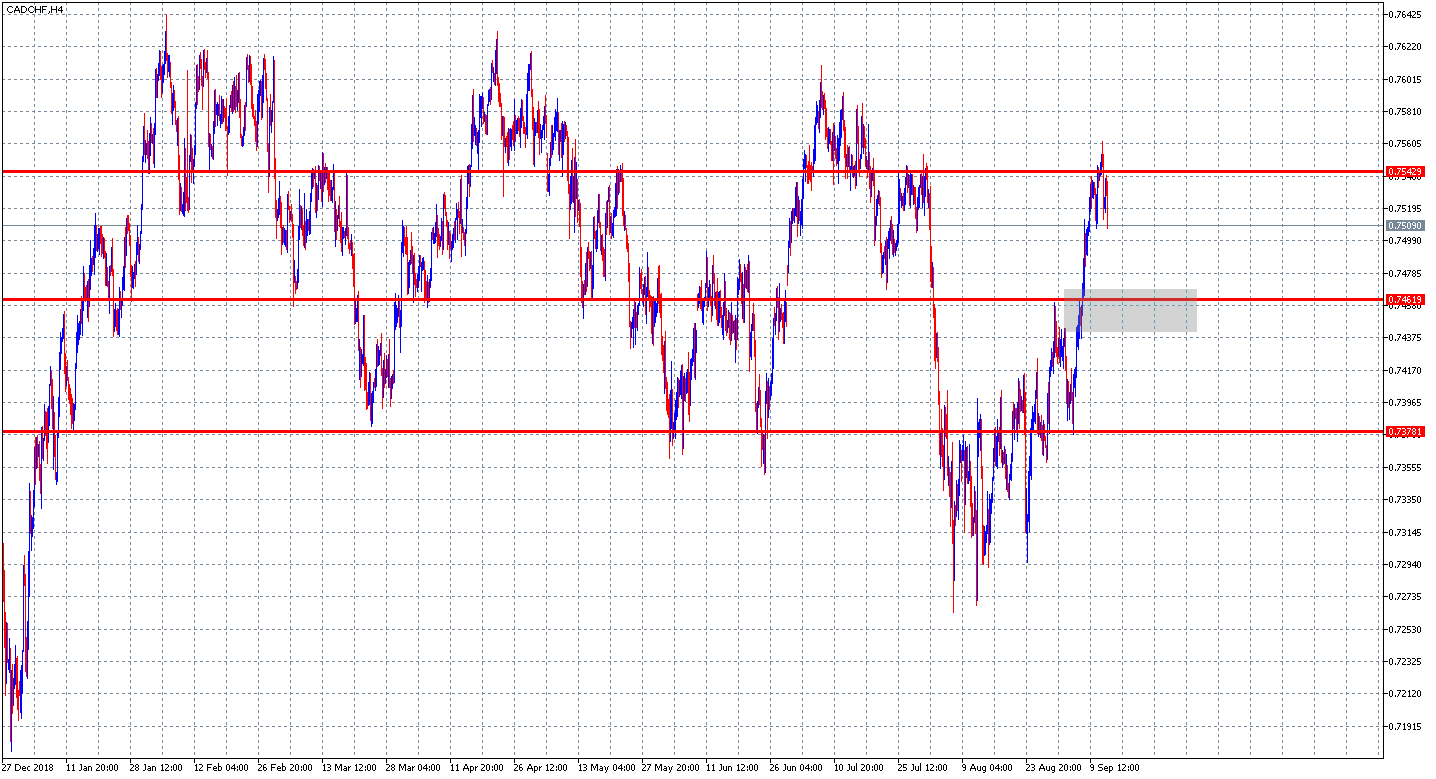The image size is (1436, 779).
Task: Click the 0.75195 price axis label
Action: coord(1406,209)
